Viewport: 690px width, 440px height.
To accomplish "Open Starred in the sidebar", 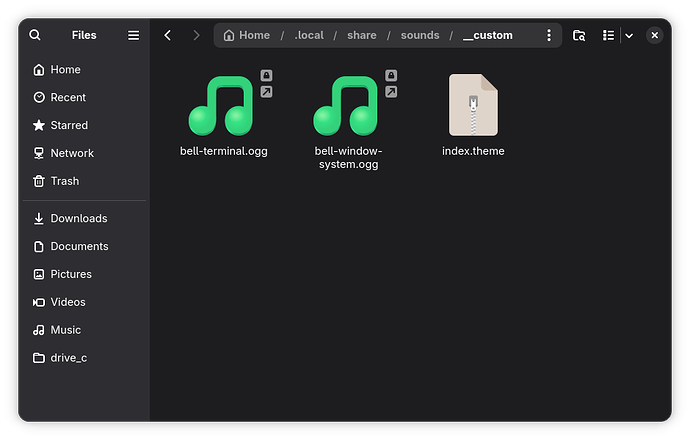I will coord(84,125).
